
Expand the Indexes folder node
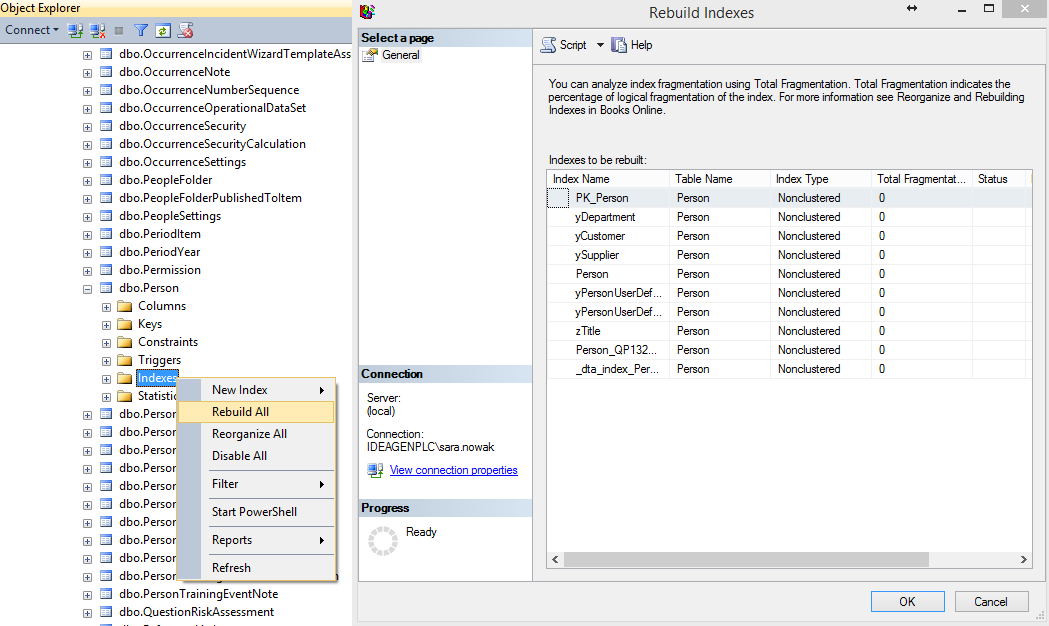pos(106,380)
